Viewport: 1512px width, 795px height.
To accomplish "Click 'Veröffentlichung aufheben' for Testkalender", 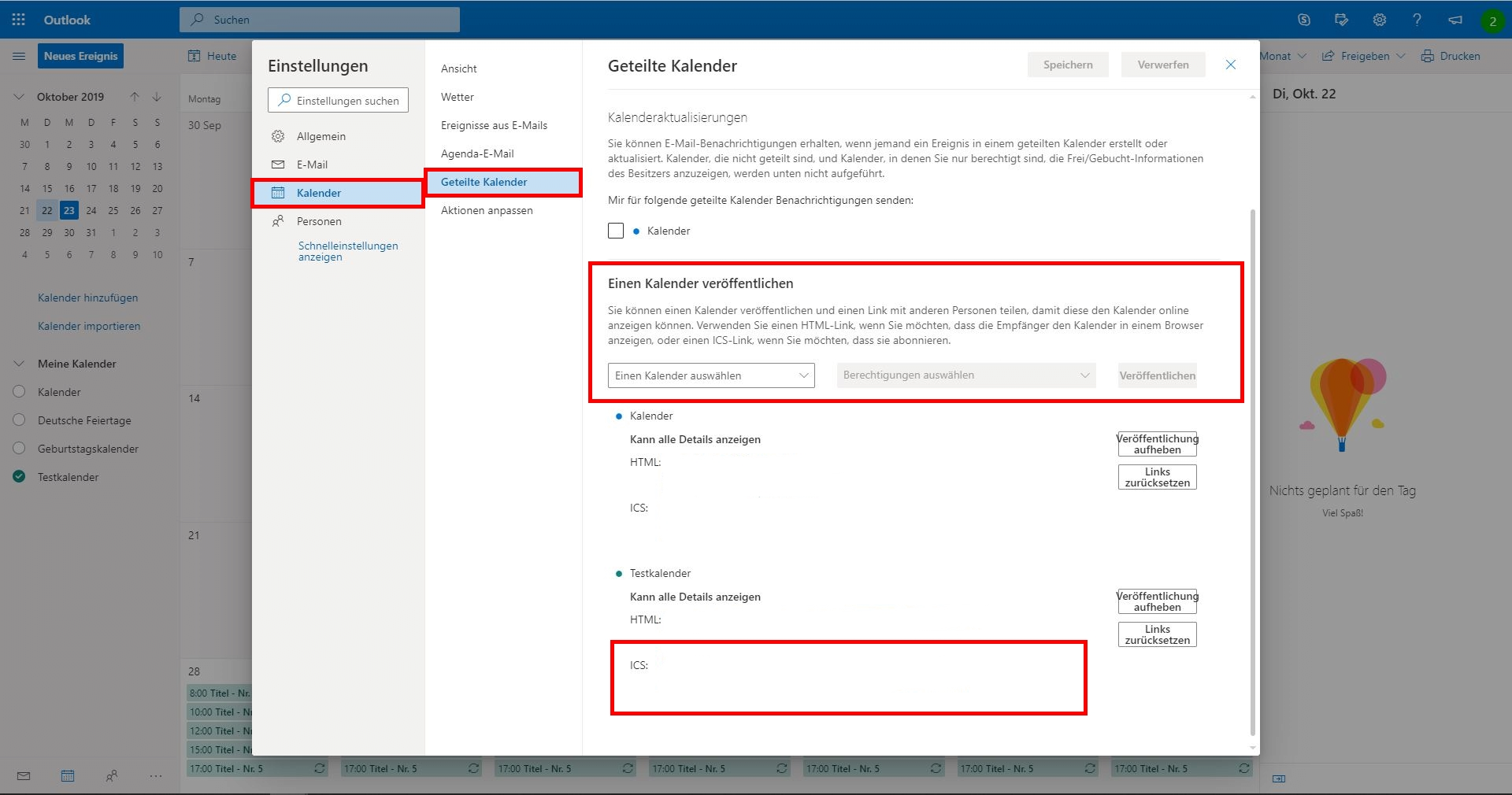I will 1157,601.
